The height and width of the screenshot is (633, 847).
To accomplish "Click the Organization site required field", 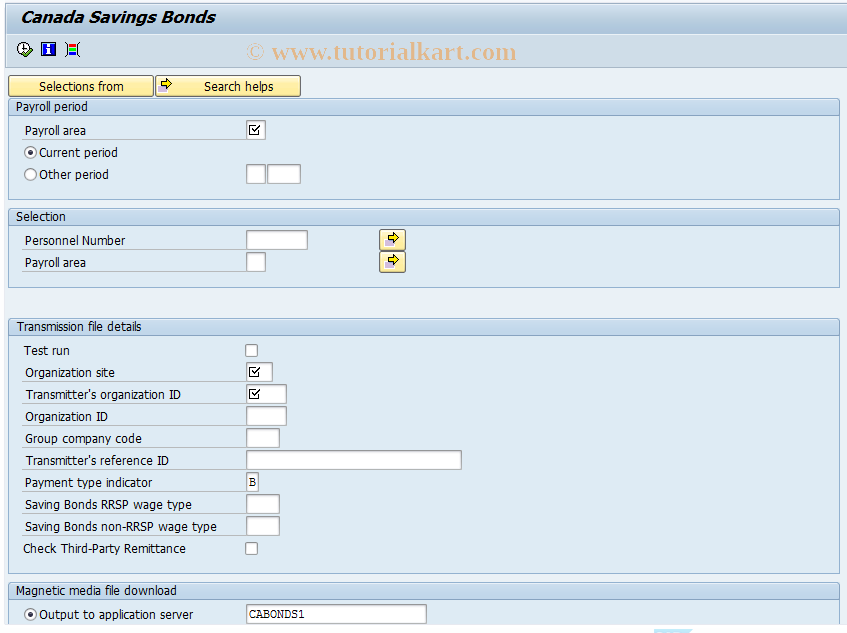I will coord(259,372).
